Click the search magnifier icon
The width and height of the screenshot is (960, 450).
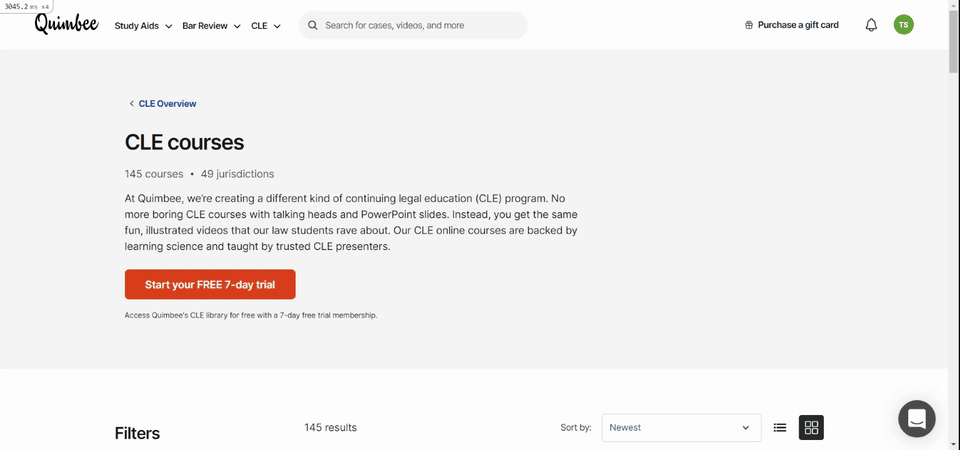313,25
